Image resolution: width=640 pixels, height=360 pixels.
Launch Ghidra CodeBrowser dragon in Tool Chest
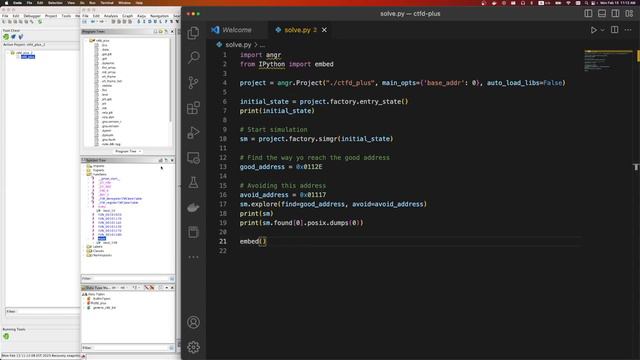(6, 37)
